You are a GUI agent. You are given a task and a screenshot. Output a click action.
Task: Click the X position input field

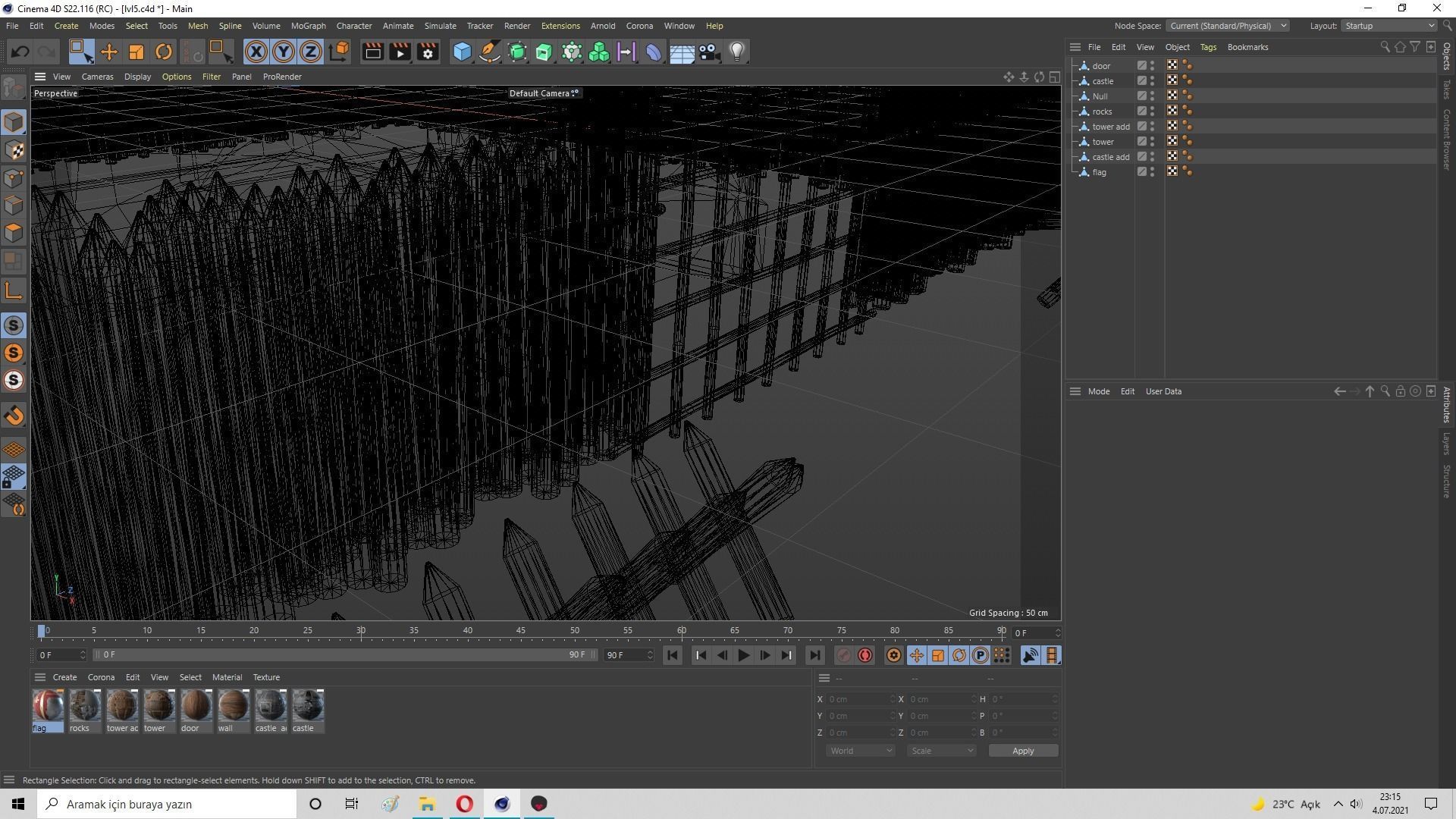coord(861,699)
